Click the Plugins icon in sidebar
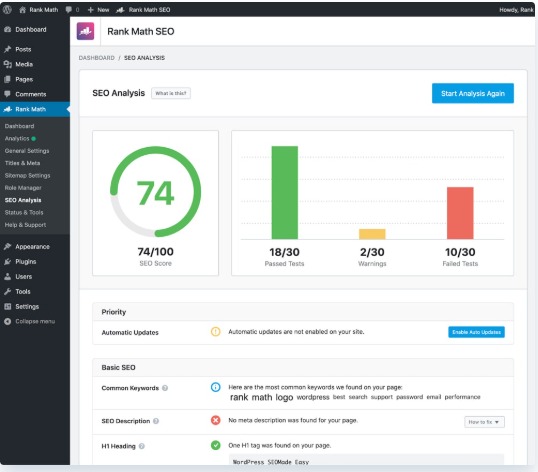 pyautogui.click(x=8, y=261)
